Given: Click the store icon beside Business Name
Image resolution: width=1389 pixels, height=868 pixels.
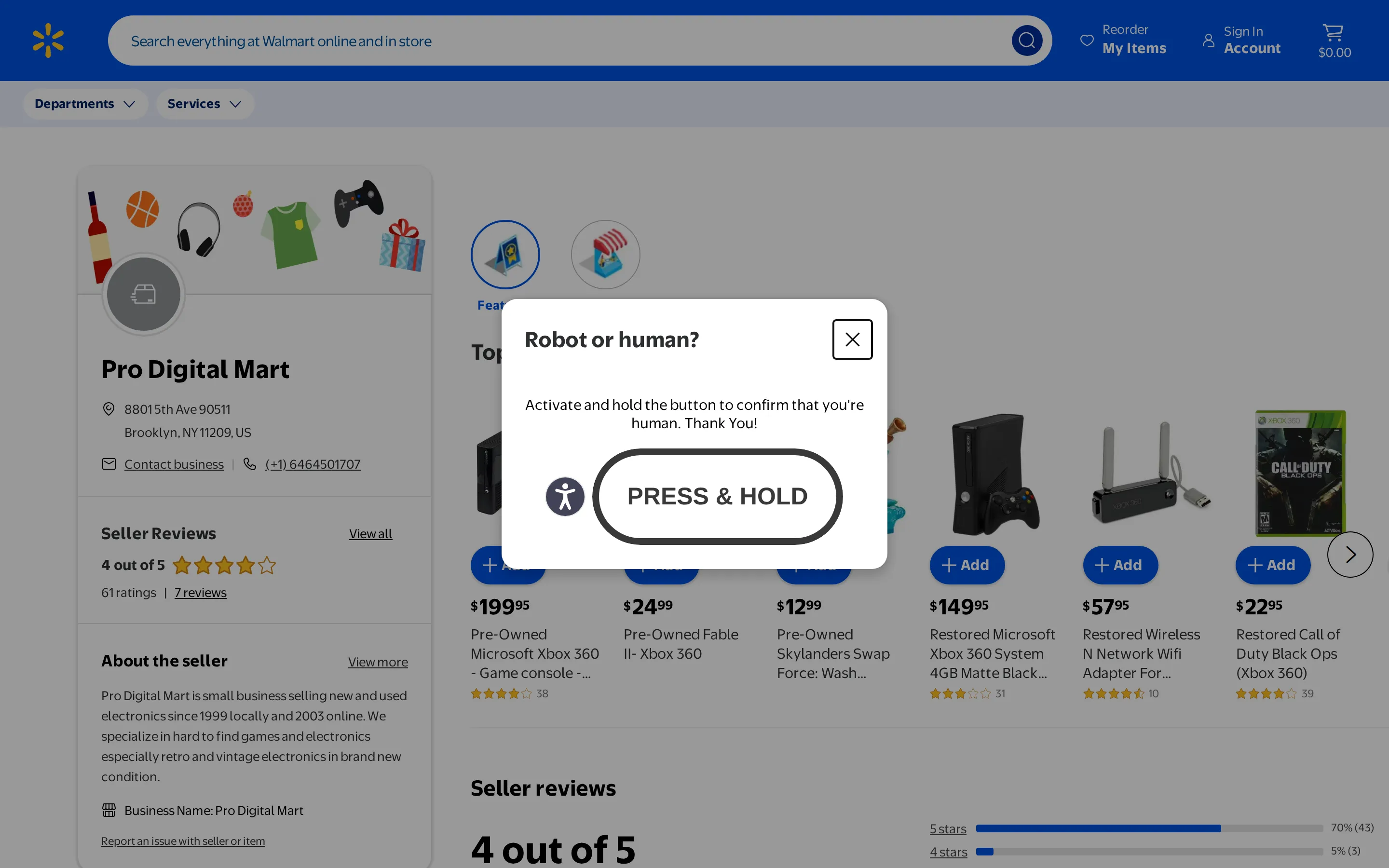Looking at the screenshot, I should pos(109,810).
